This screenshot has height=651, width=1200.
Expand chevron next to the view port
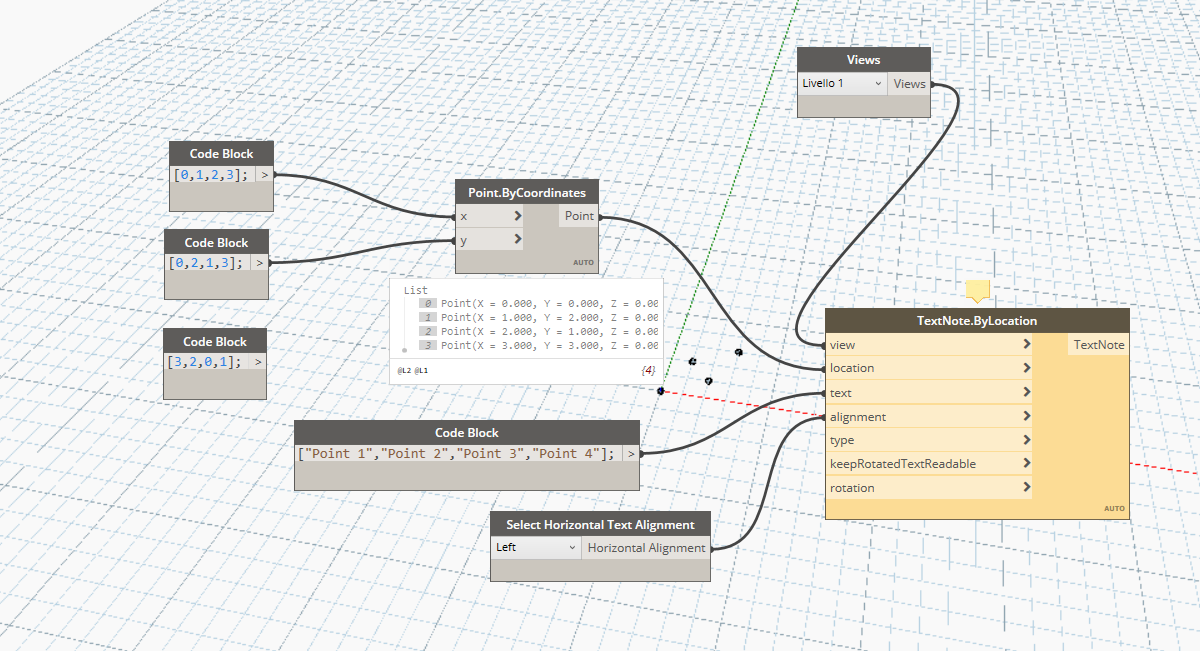(1026, 344)
